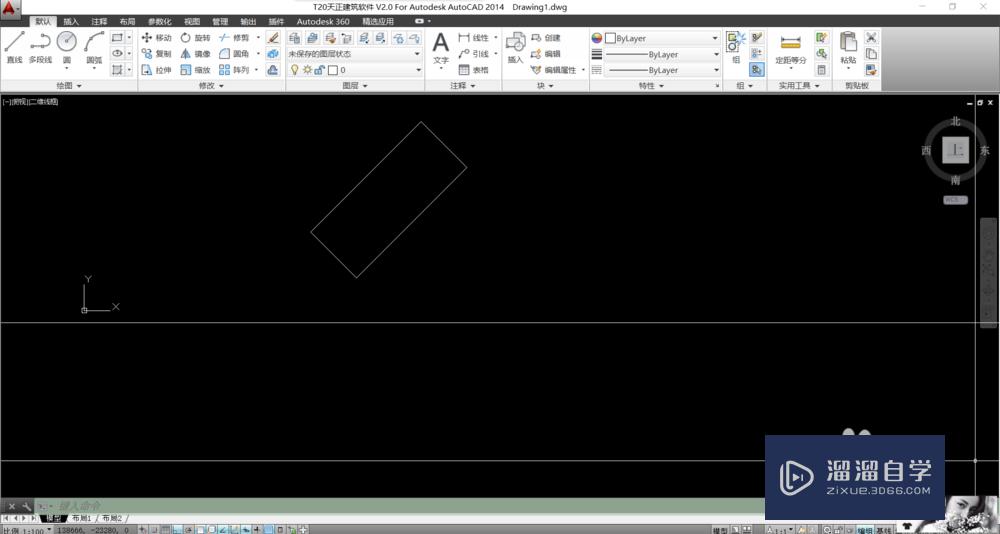Switch to the 参数化 ribbon tab
This screenshot has height=534, width=1000.
[x=159, y=22]
